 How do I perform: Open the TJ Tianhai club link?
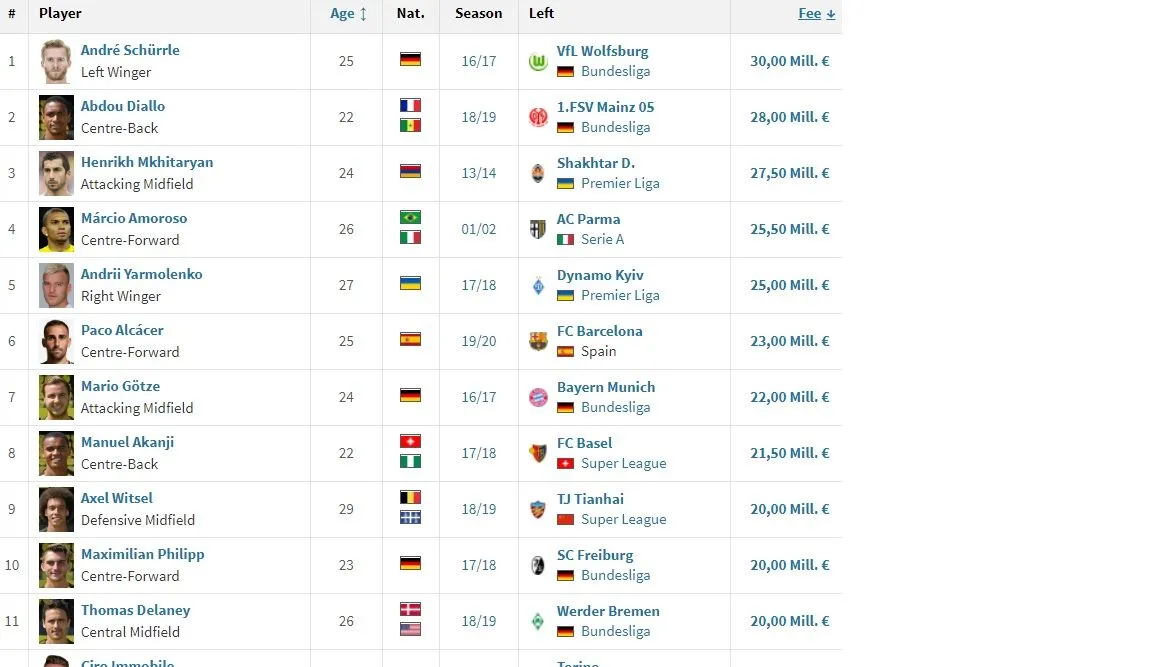click(x=590, y=499)
